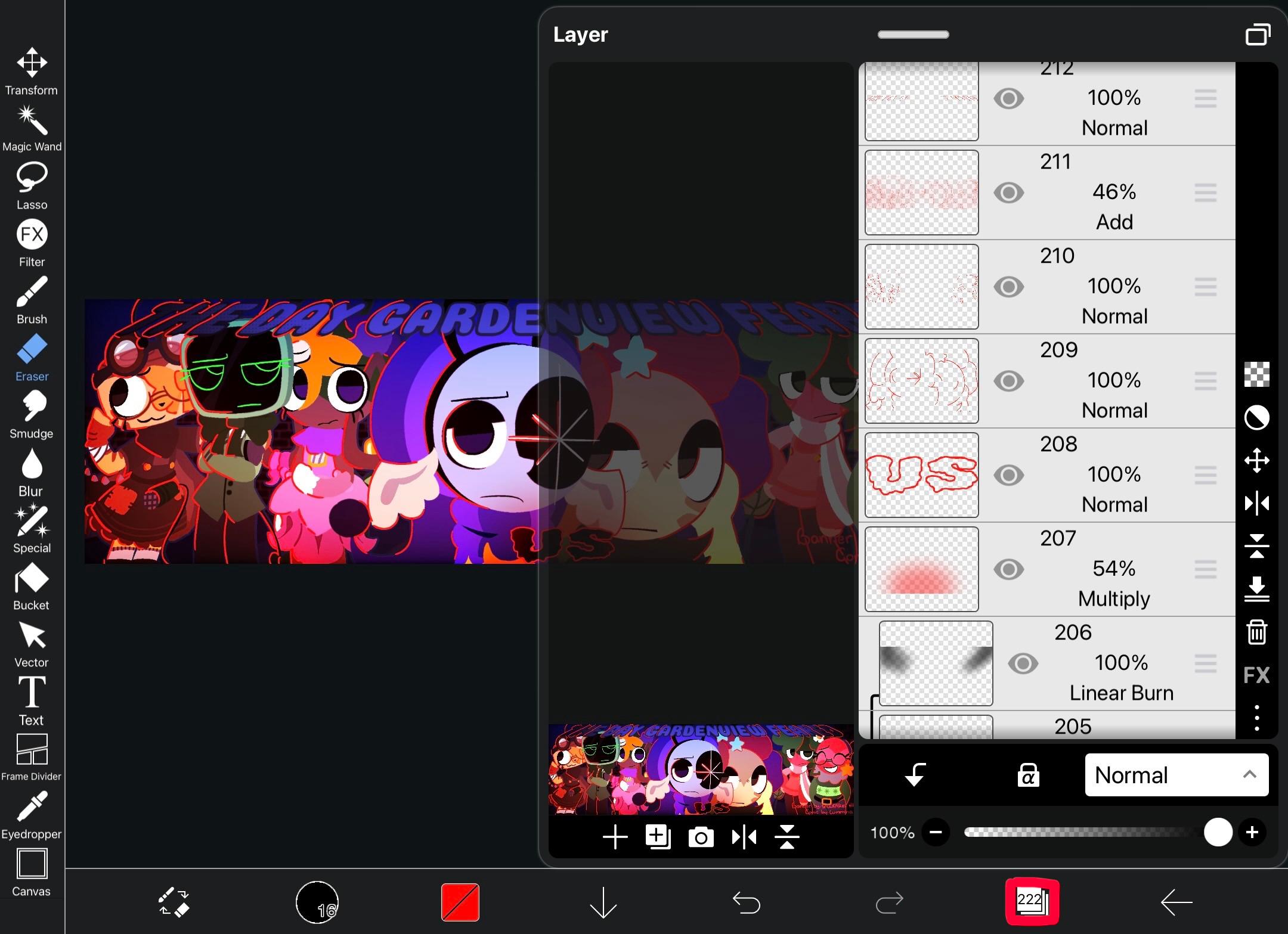Image resolution: width=1288 pixels, height=934 pixels.
Task: Hide layer 209
Action: (x=1008, y=381)
